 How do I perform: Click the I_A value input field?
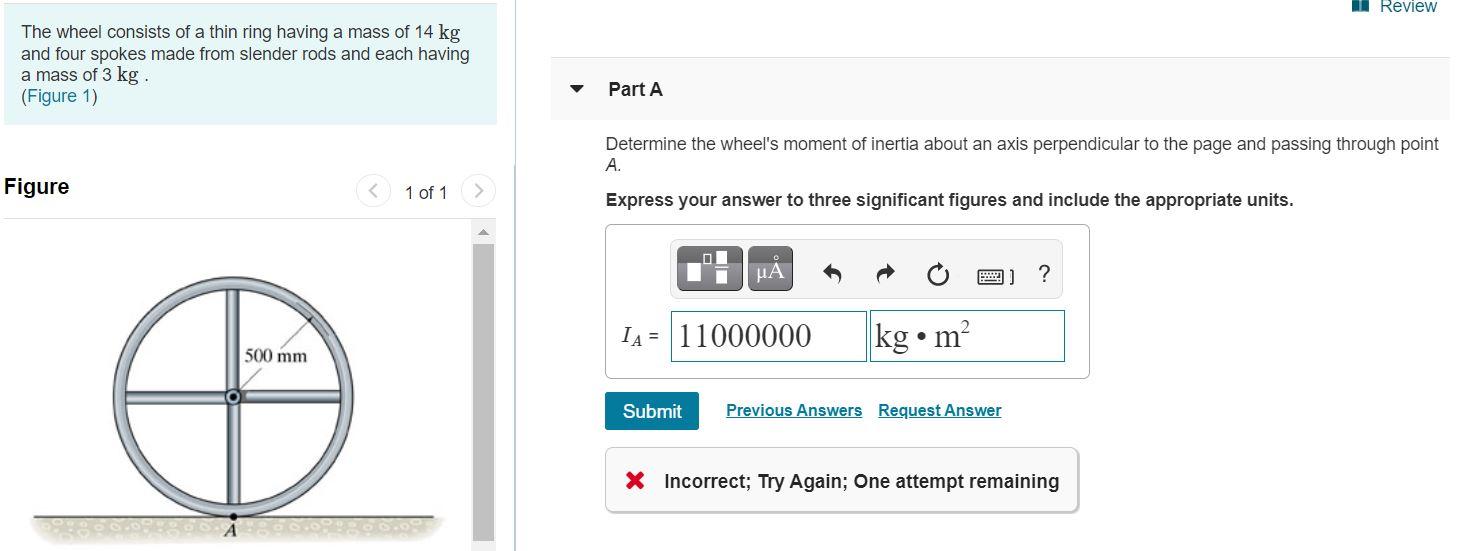point(768,336)
